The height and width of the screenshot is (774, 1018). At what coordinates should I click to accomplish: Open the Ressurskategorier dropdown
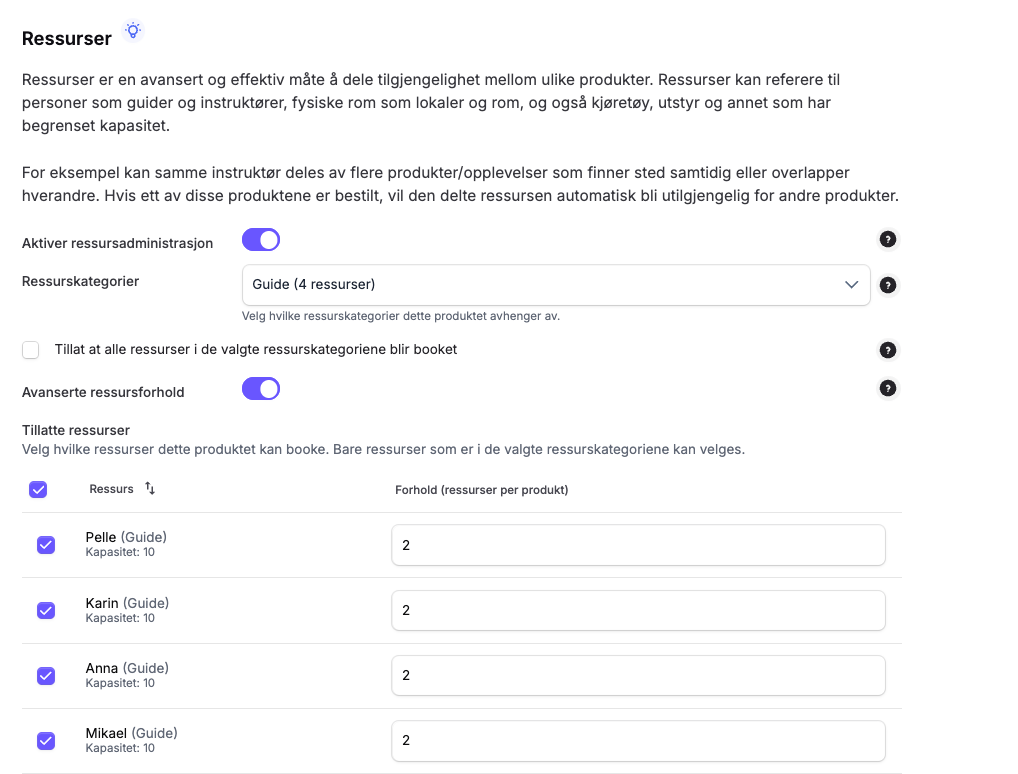pyautogui.click(x=555, y=285)
